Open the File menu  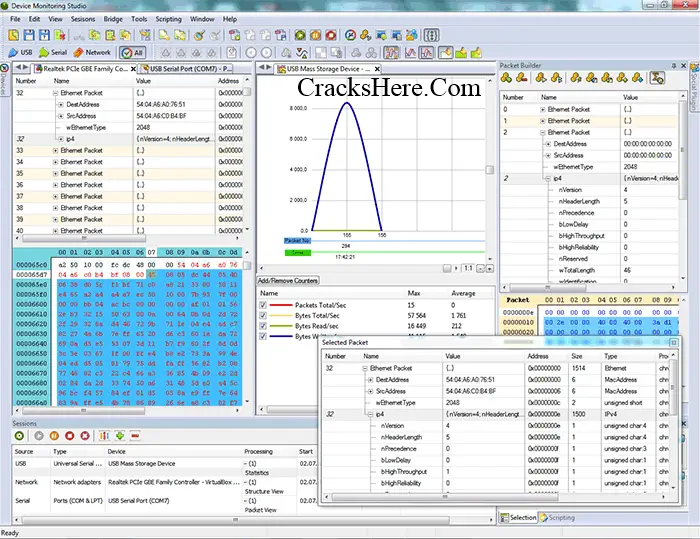(x=15, y=19)
